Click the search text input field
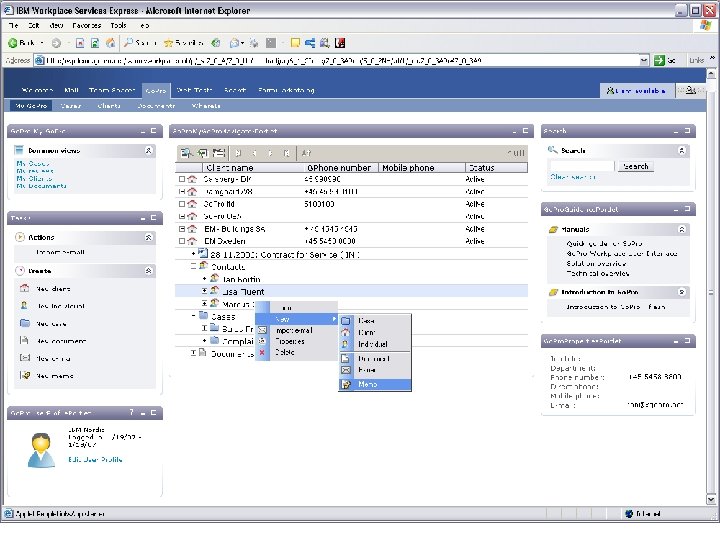The height and width of the screenshot is (540, 720). point(580,166)
